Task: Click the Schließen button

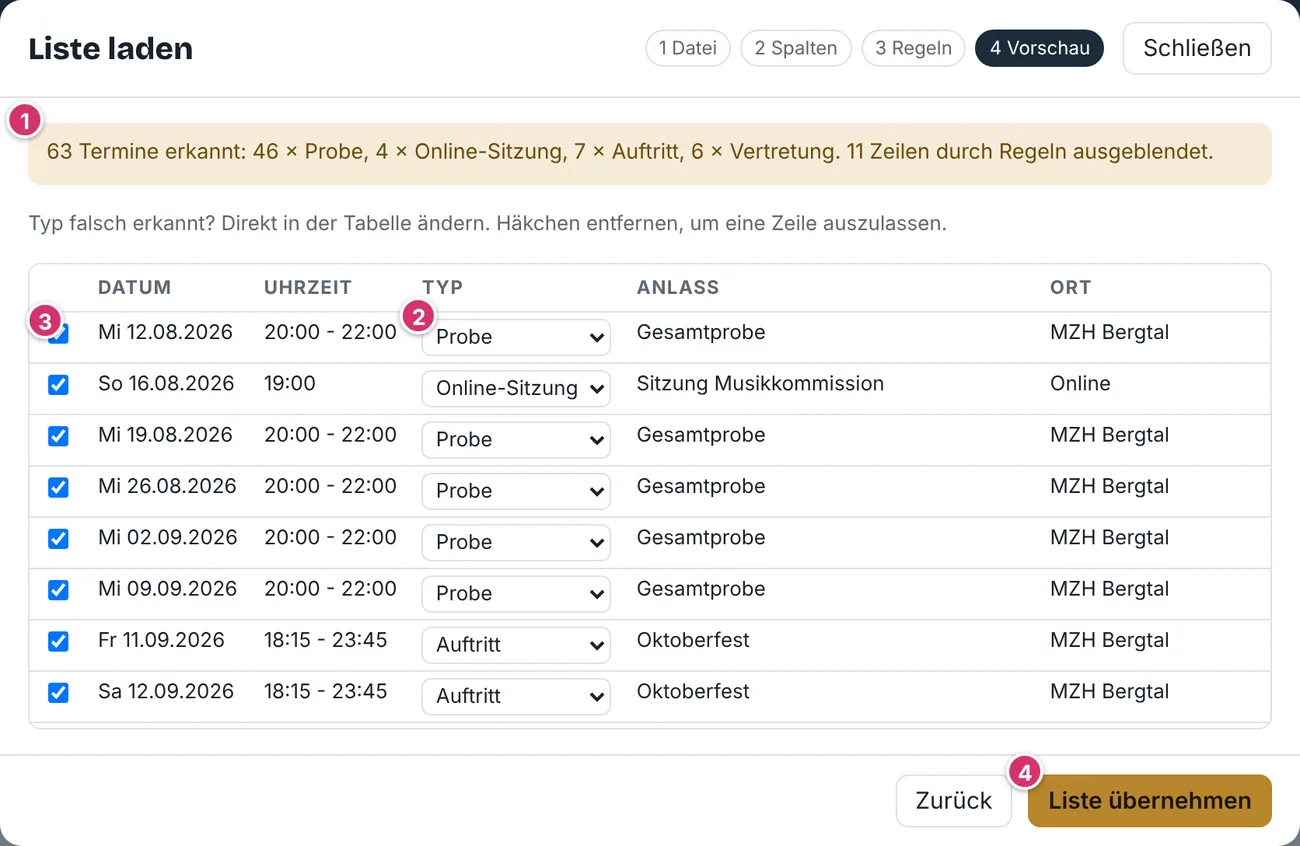Action: [x=1197, y=48]
